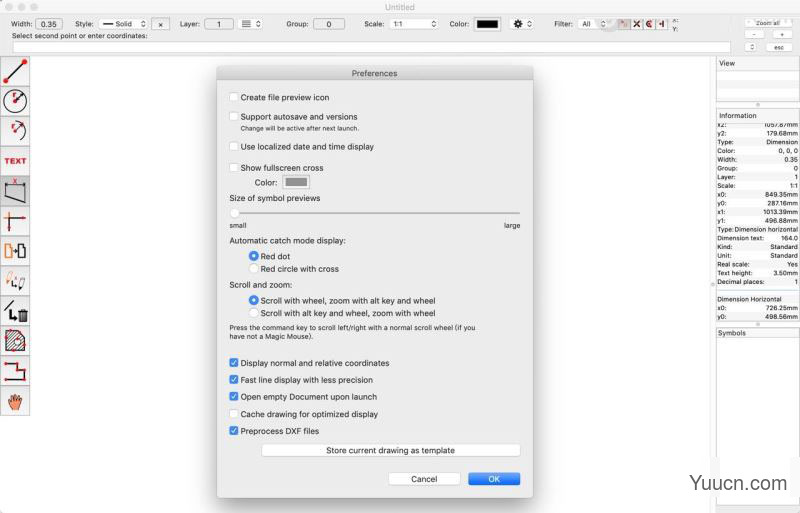
Task: Select Scroll with alt key, zoom with wheel
Action: click(254, 313)
